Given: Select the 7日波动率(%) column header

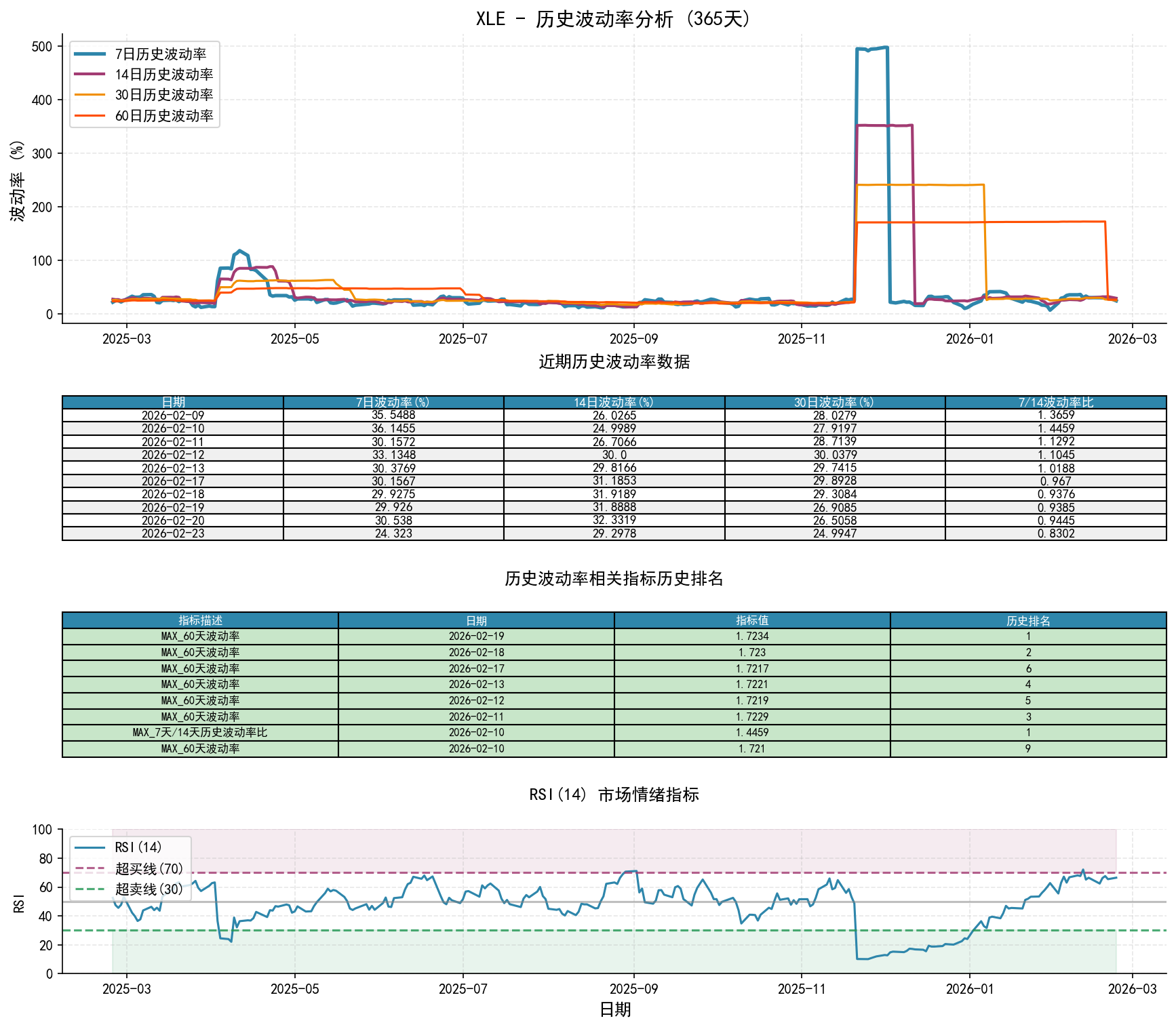Looking at the screenshot, I should (x=393, y=403).
